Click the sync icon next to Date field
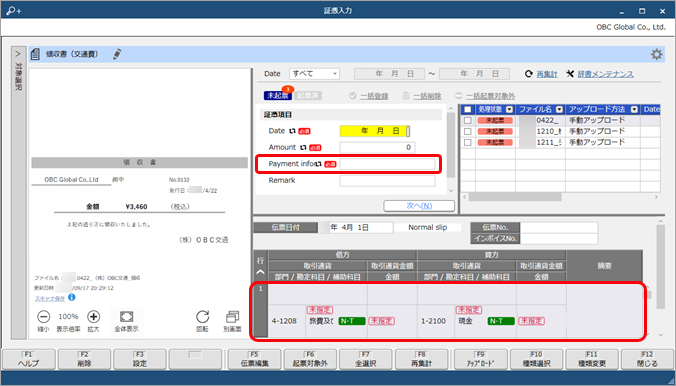 click(x=292, y=131)
